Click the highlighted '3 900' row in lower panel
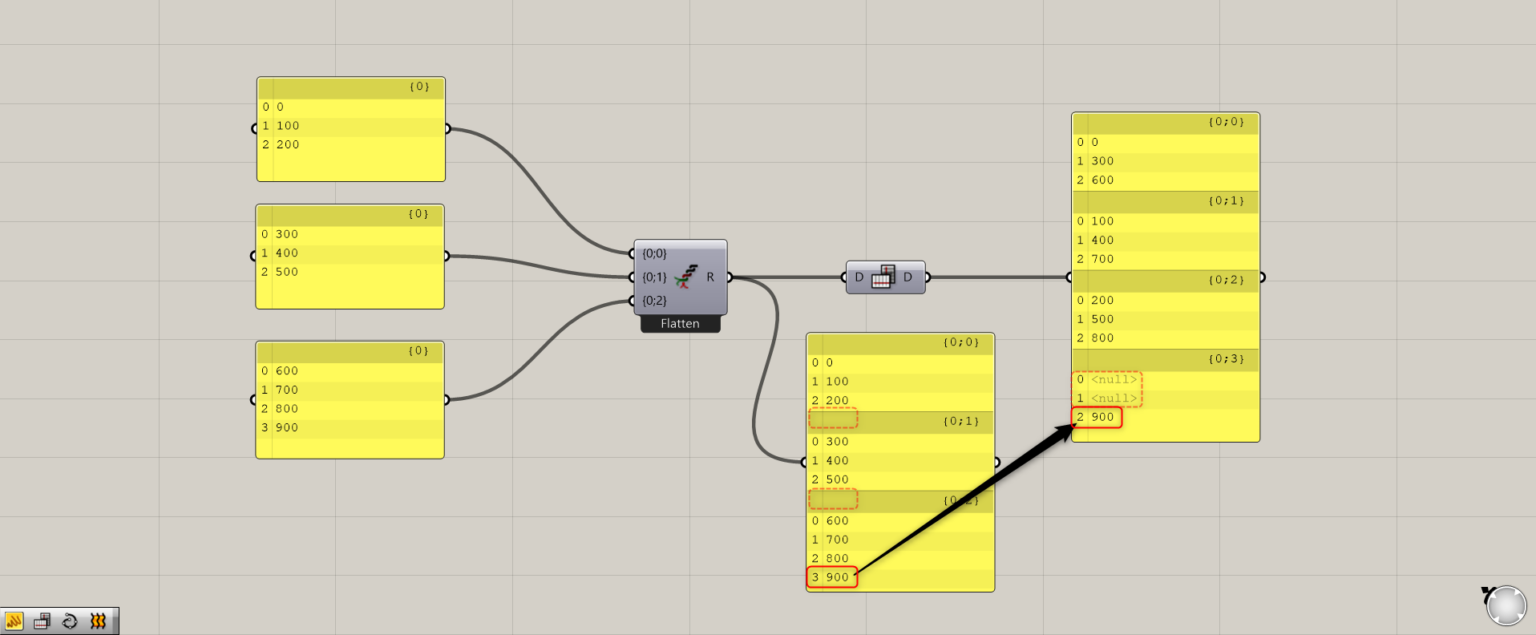Image resolution: width=1536 pixels, height=635 pixels. [832, 578]
